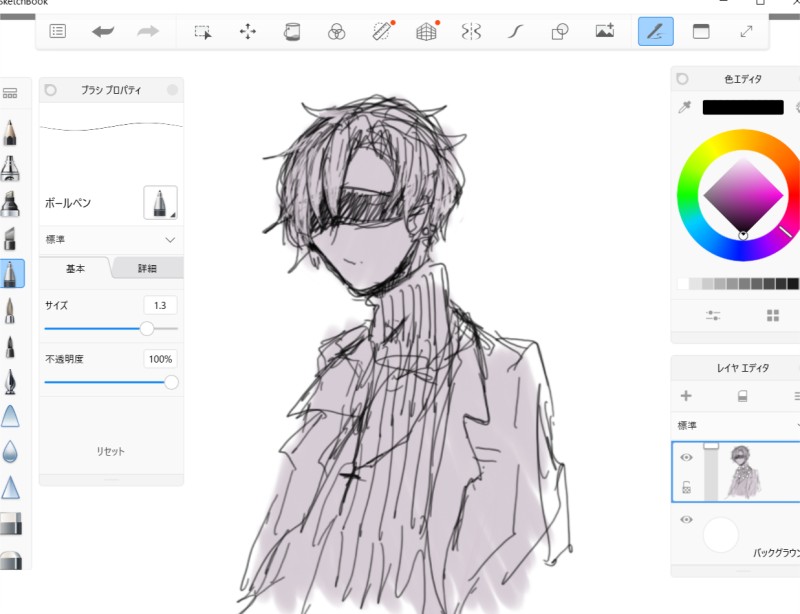This screenshot has height=614, width=800.
Task: Close brush properties panel right circle button
Action: click(x=172, y=90)
